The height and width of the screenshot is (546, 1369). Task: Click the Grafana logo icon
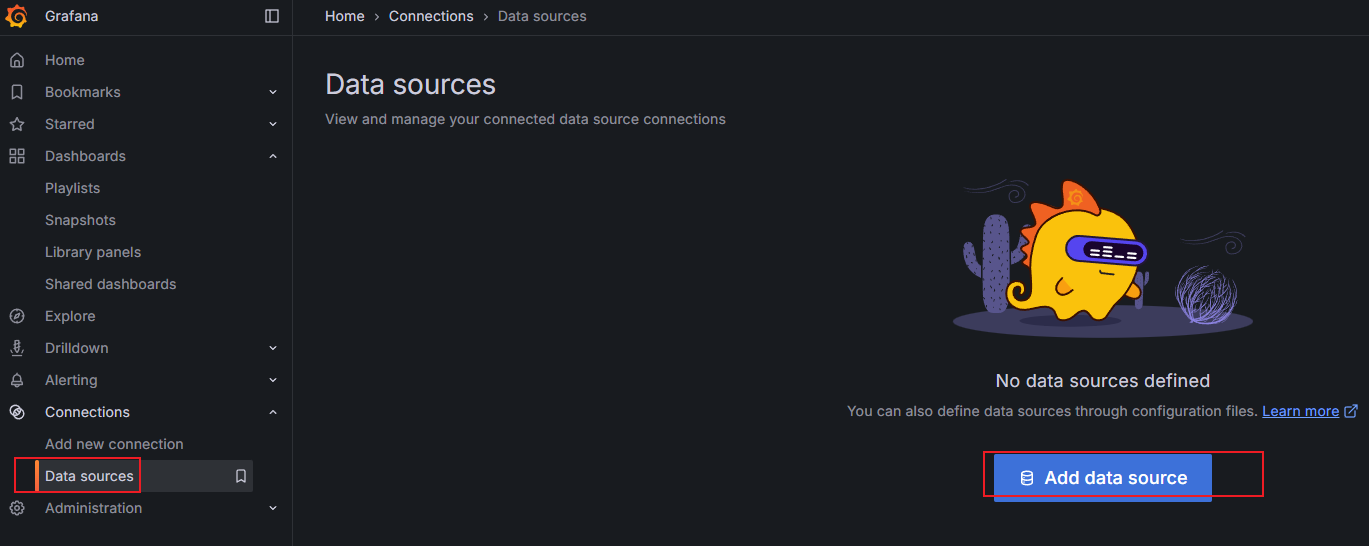click(17, 16)
